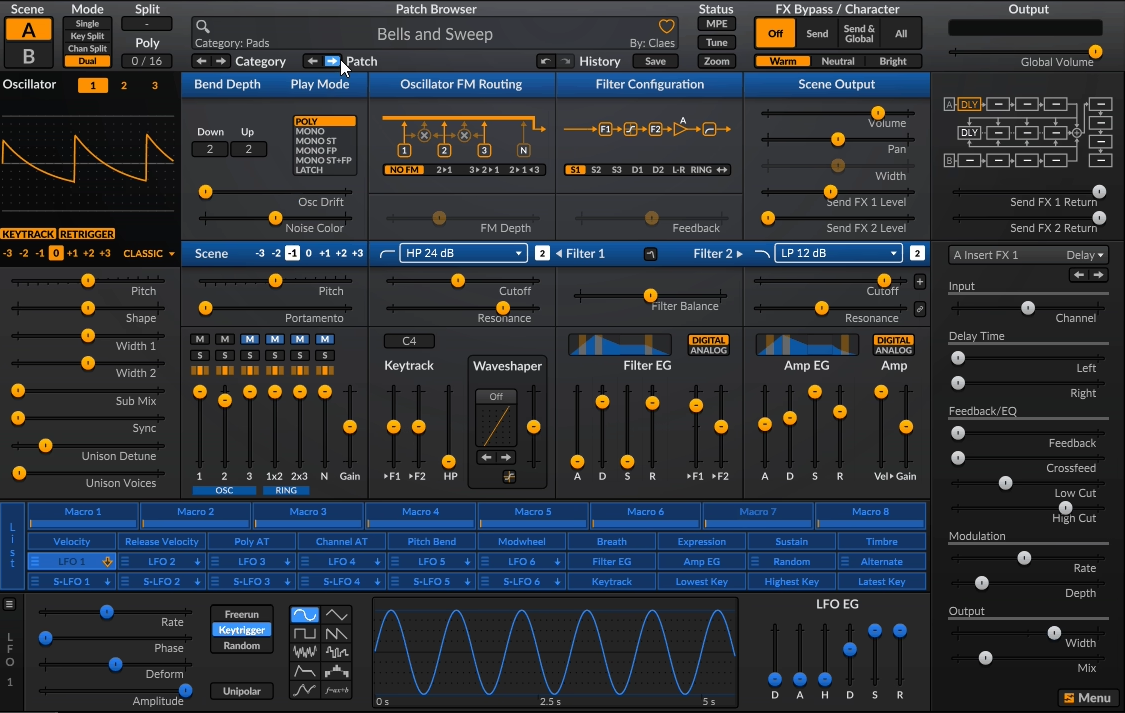Mark patch as favorite with heart icon
The width and height of the screenshot is (1125, 713).
[667, 27]
